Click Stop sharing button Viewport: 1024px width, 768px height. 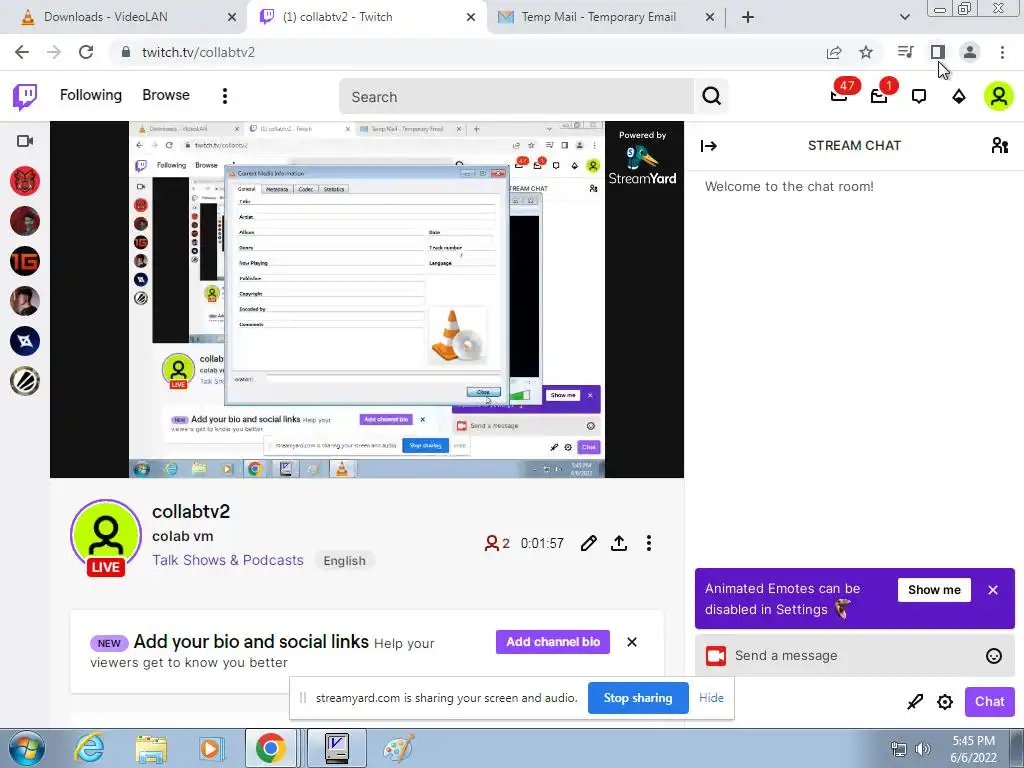(x=638, y=698)
